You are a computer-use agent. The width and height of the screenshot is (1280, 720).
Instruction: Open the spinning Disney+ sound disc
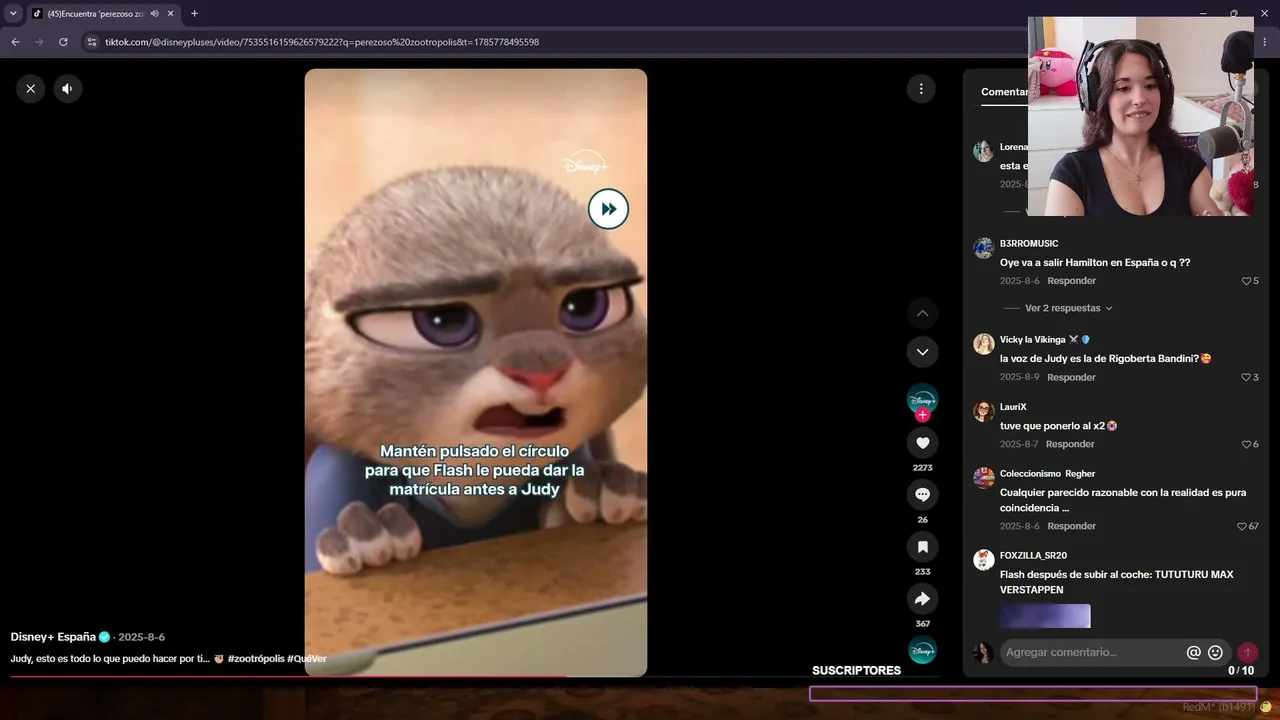tap(922, 650)
